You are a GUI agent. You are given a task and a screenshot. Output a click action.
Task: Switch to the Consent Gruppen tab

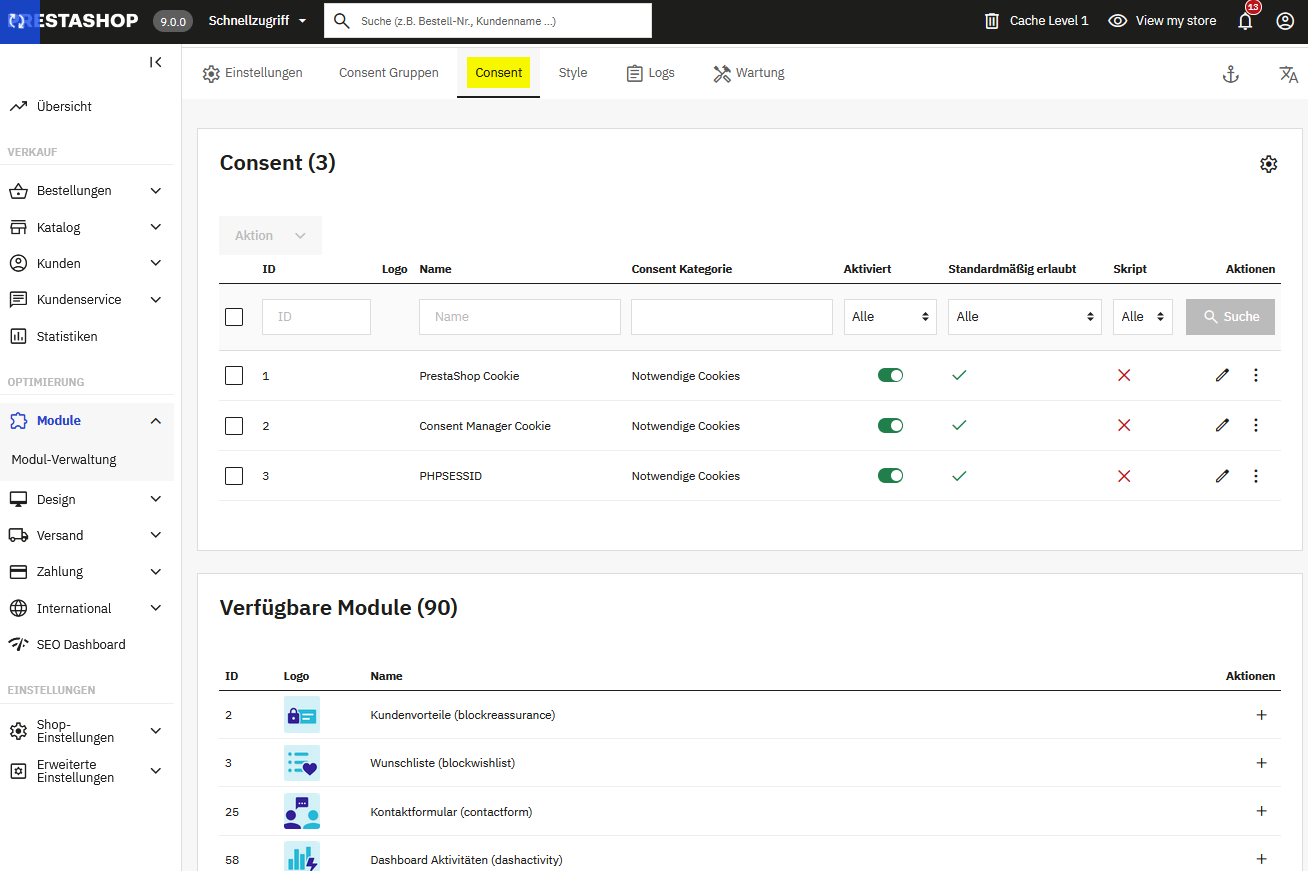click(x=388, y=73)
